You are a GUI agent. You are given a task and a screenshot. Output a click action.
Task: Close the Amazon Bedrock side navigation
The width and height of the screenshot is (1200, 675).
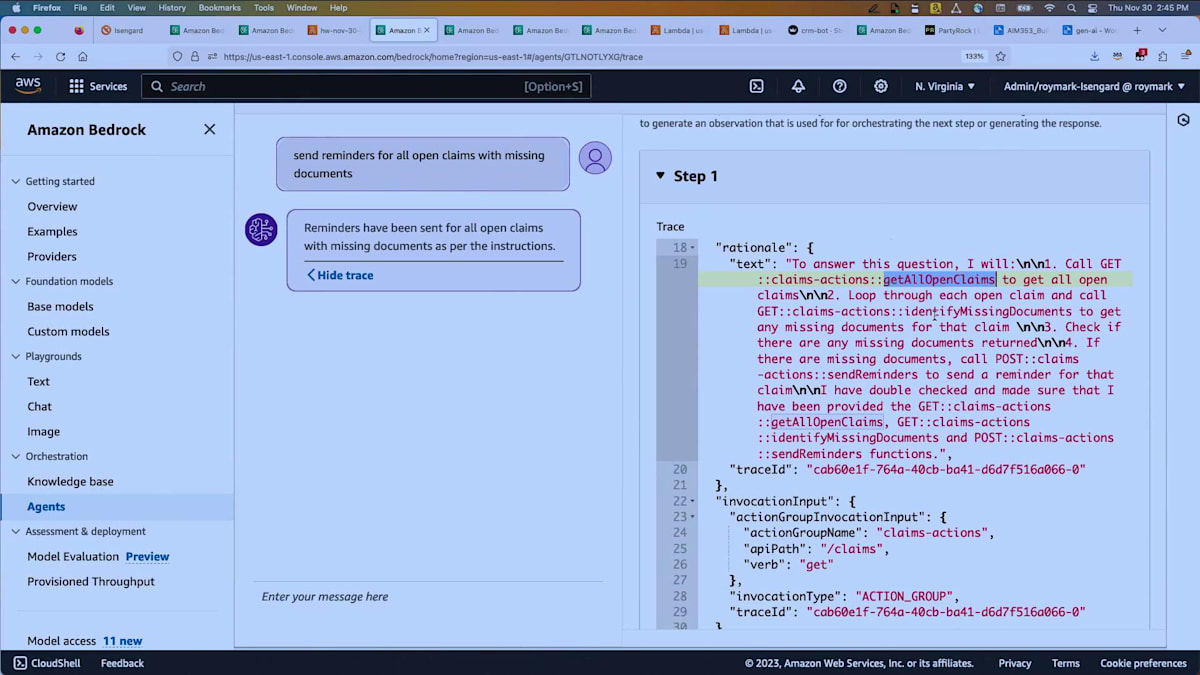[x=209, y=129]
